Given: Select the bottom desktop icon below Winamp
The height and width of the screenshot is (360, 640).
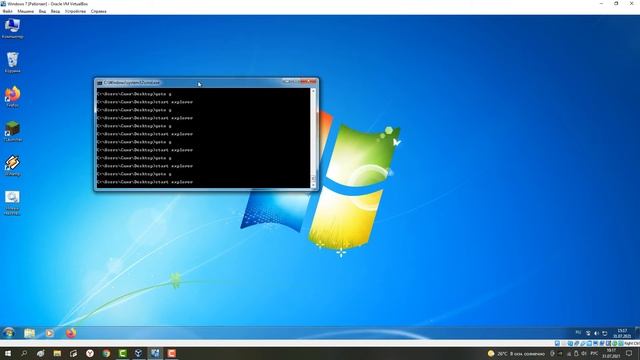Looking at the screenshot, I should [x=12, y=203].
